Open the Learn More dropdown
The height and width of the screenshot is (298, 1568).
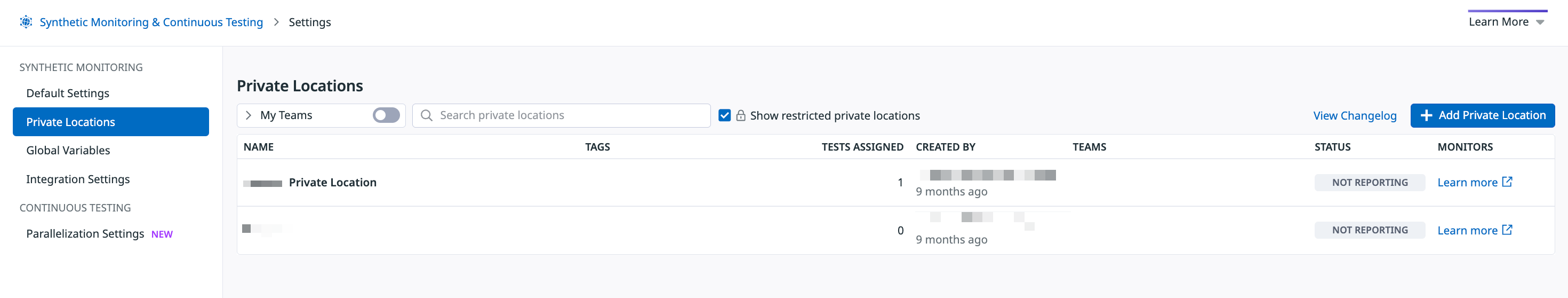pos(1507,22)
